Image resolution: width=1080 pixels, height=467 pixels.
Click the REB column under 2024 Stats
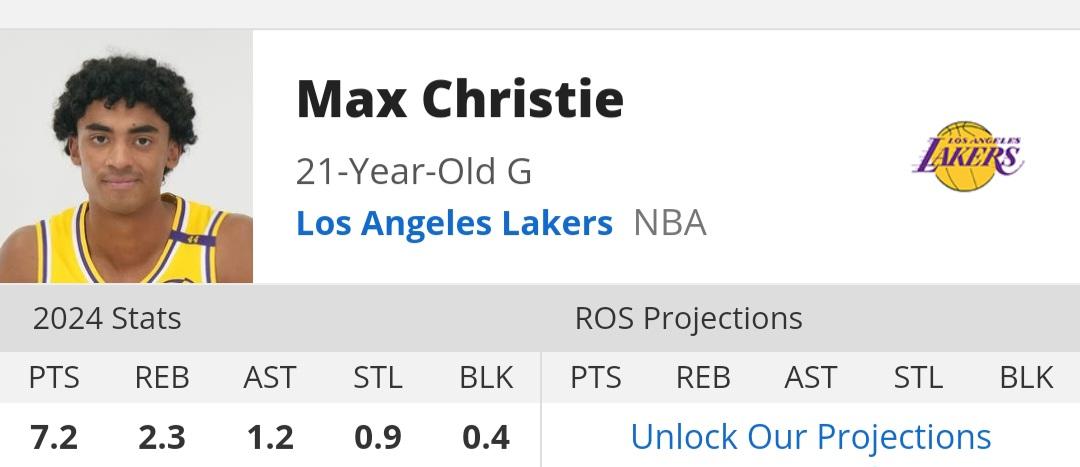(x=162, y=377)
